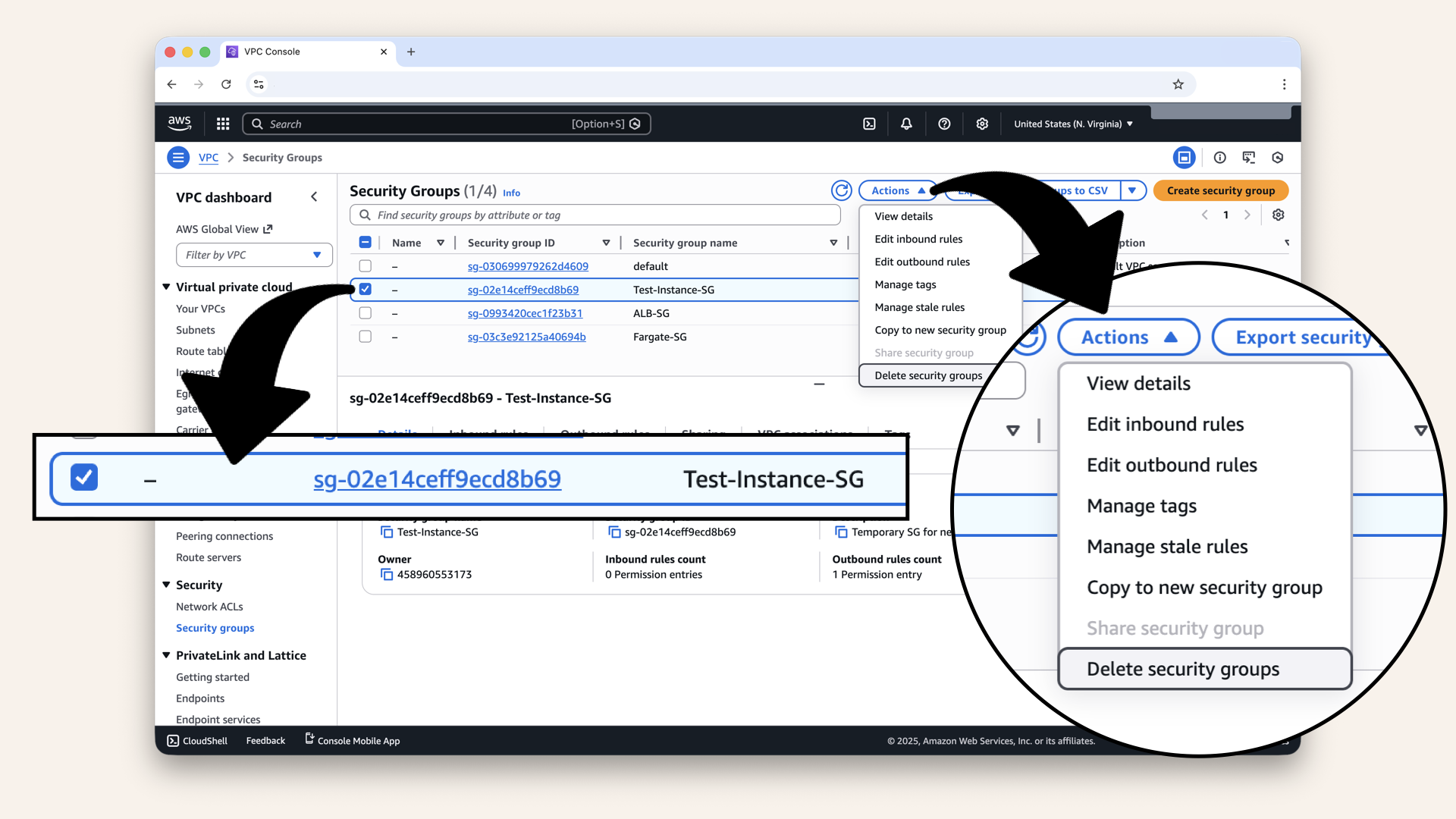
Task: Open the VPC navigation hamburger menu
Action: (x=177, y=157)
